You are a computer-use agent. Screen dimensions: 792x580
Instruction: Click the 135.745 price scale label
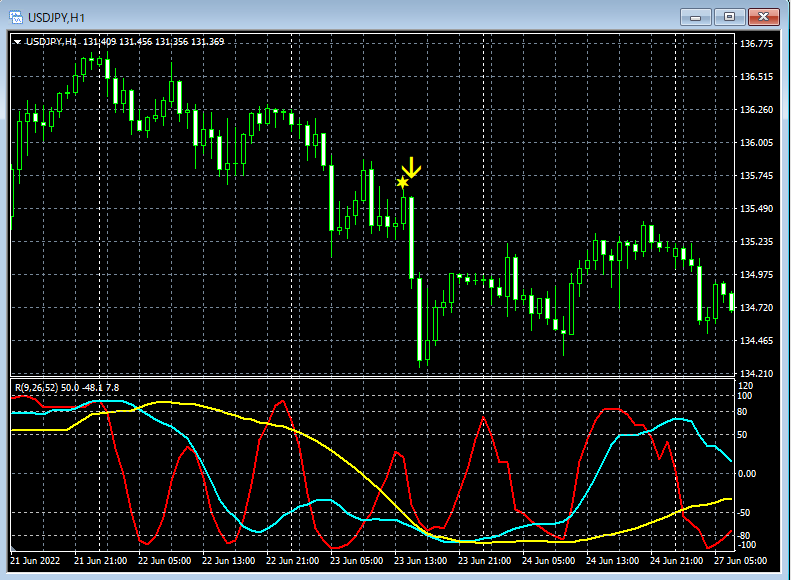pos(756,176)
